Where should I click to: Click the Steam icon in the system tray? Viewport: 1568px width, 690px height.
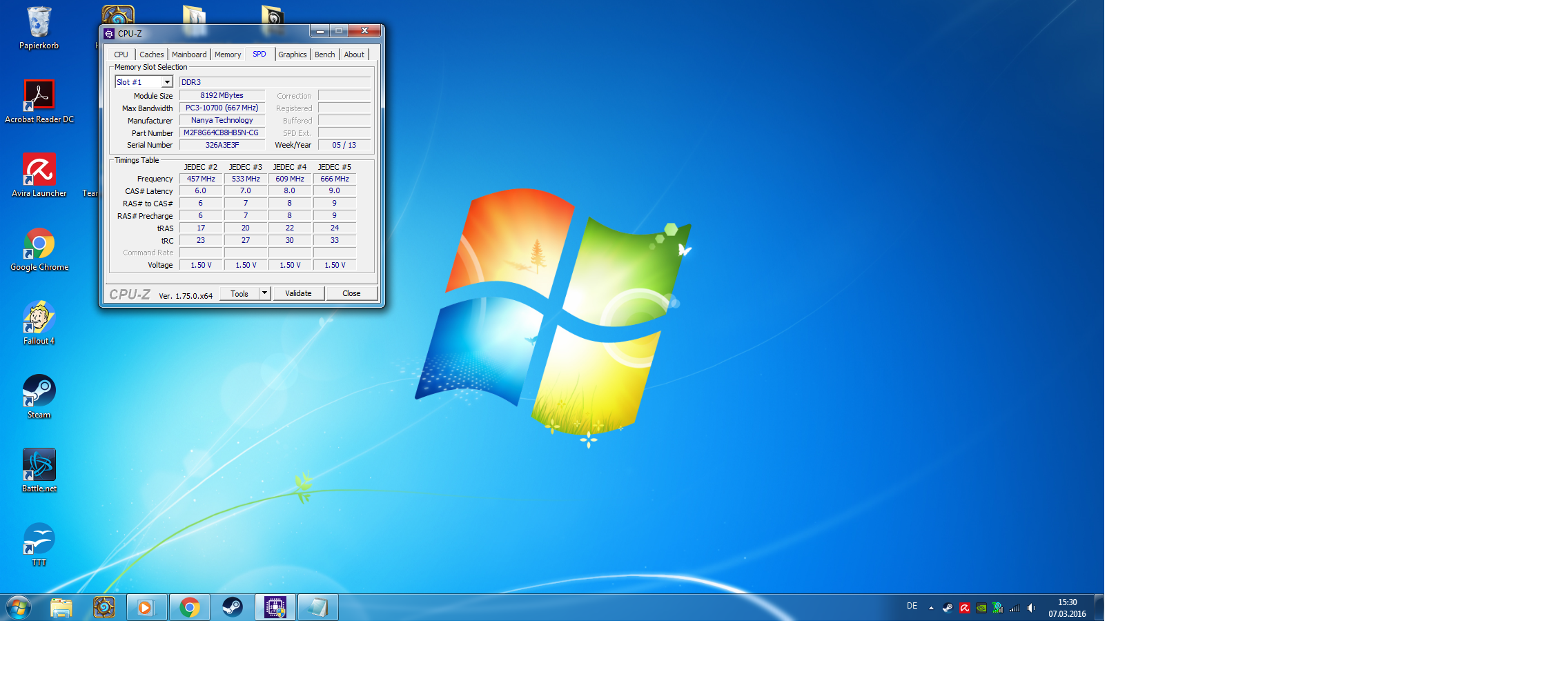(948, 608)
